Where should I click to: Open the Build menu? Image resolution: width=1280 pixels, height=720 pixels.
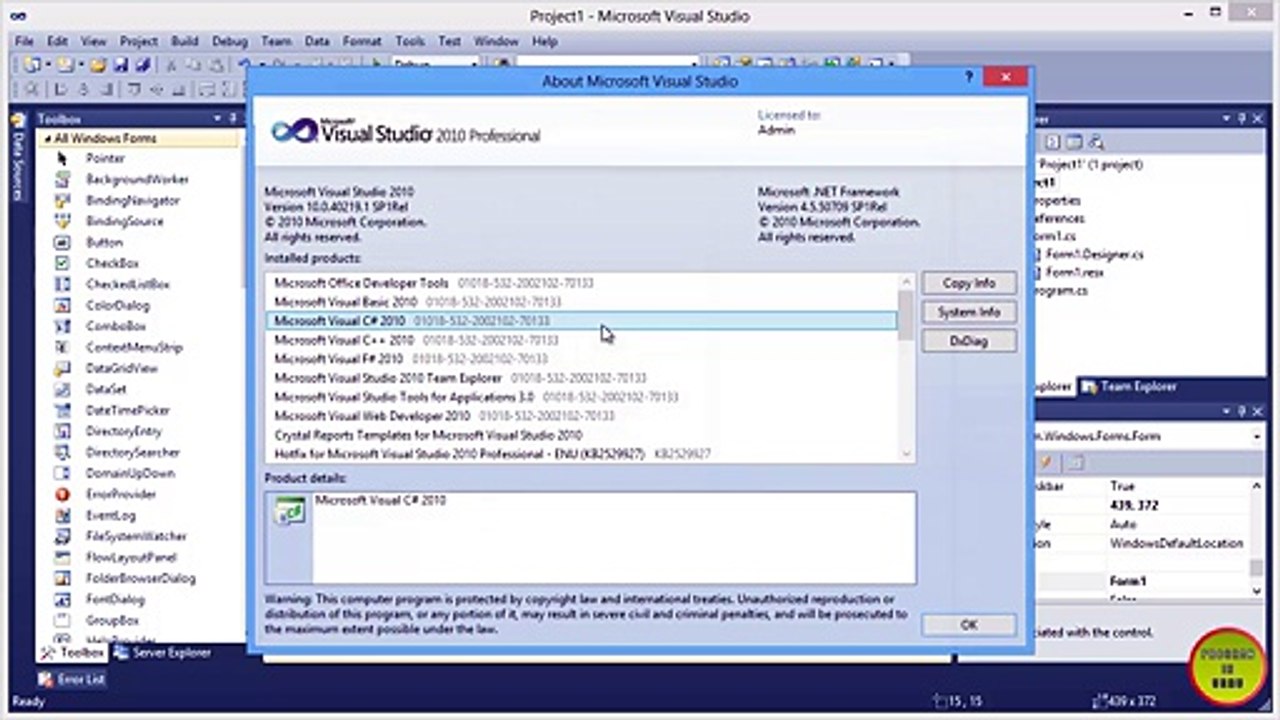[x=184, y=41]
